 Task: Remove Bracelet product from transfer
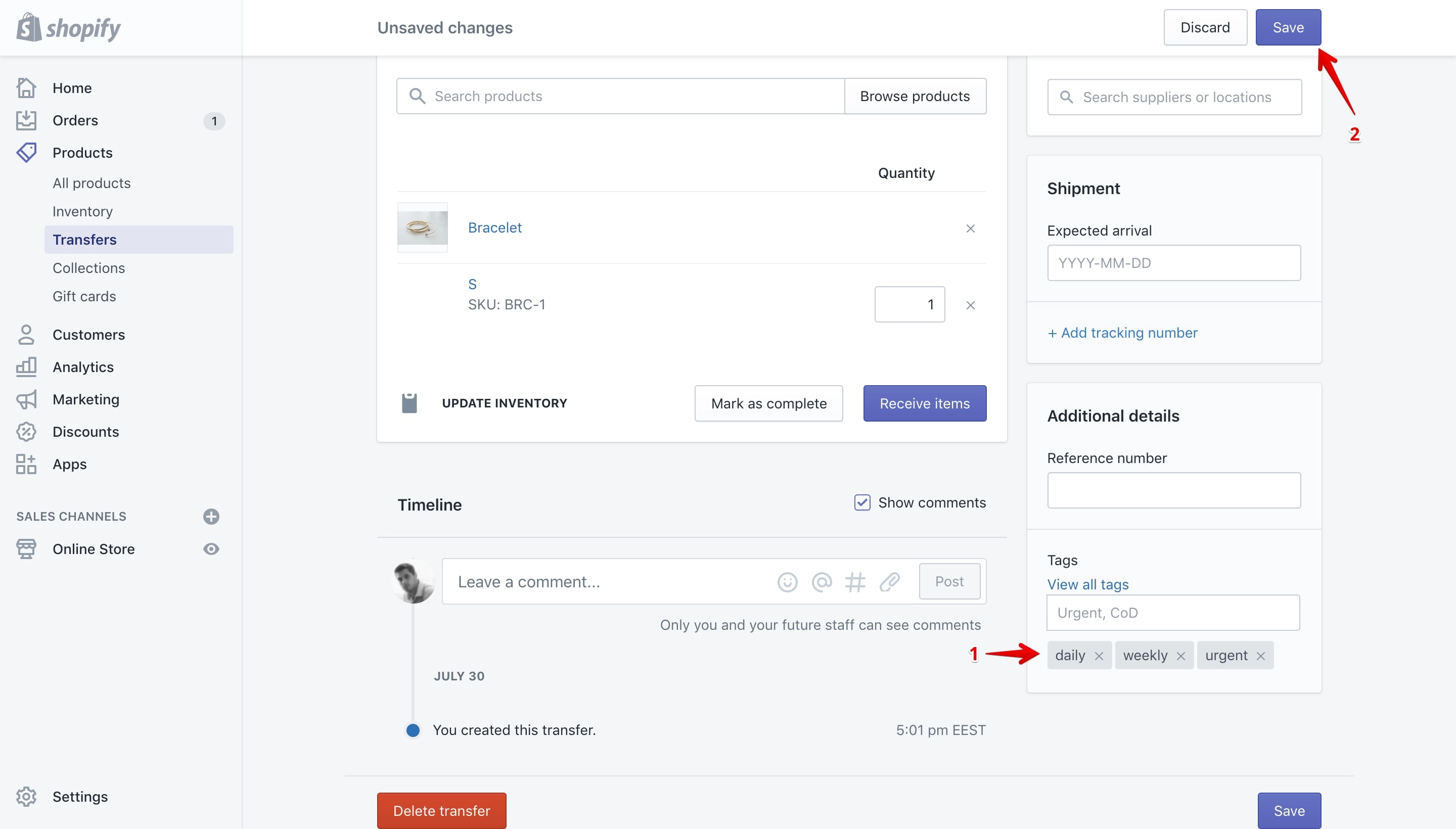pos(971,228)
